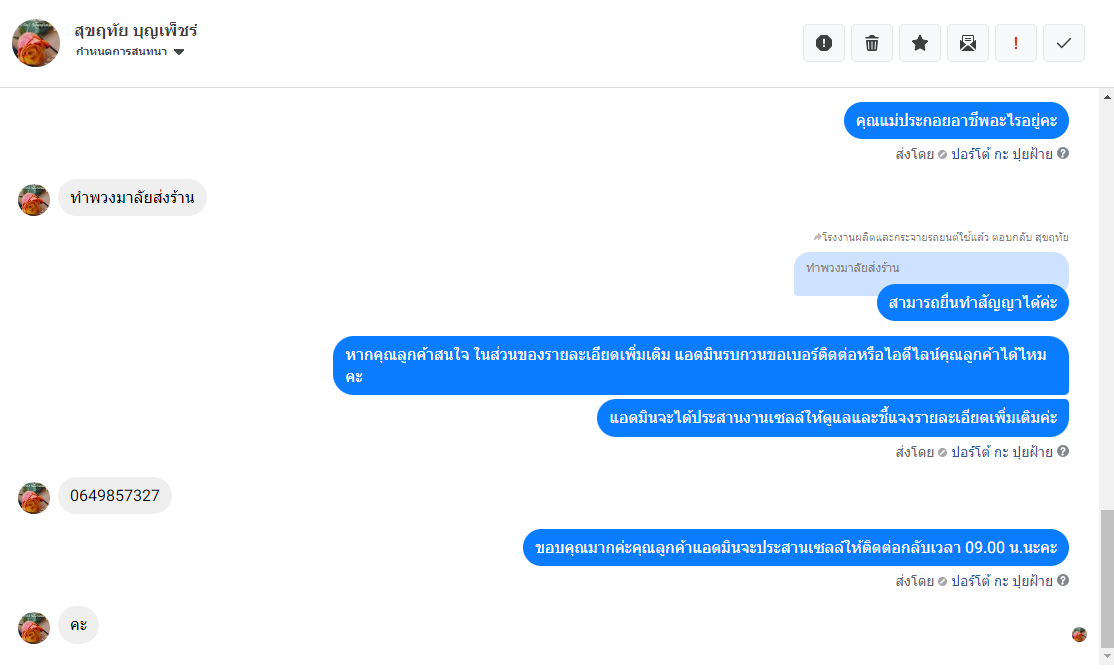Screen dimensions: 1114x670
Task: Mark this conversation as spam
Action: coord(824,43)
